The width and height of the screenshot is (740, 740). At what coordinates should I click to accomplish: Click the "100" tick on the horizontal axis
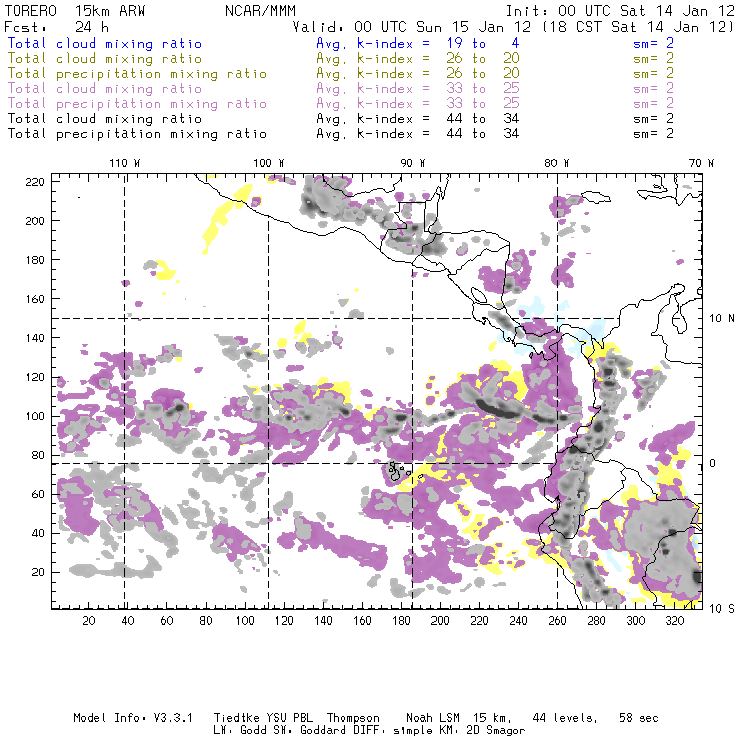[x=245, y=621]
